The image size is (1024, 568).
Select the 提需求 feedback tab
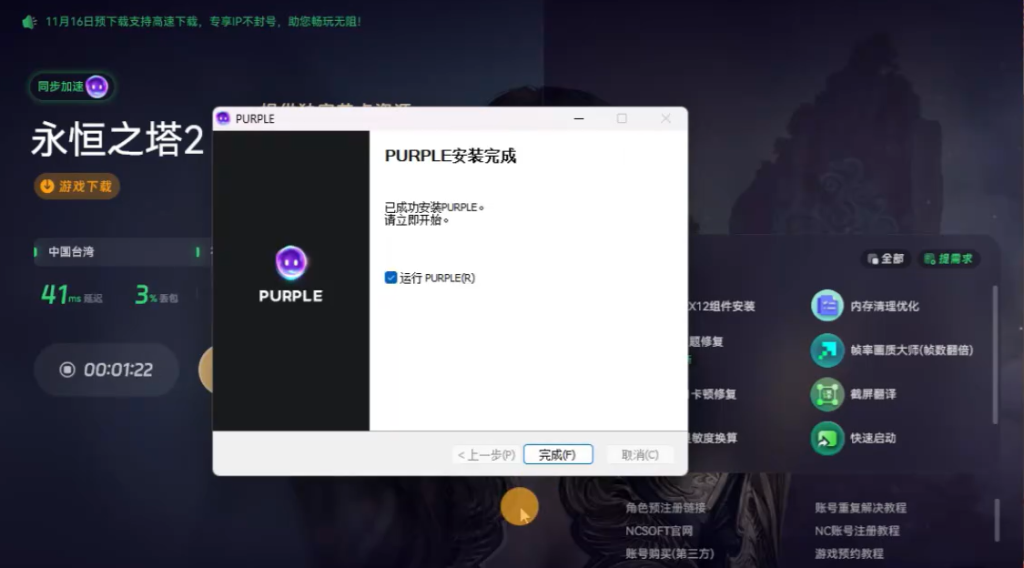(948, 259)
